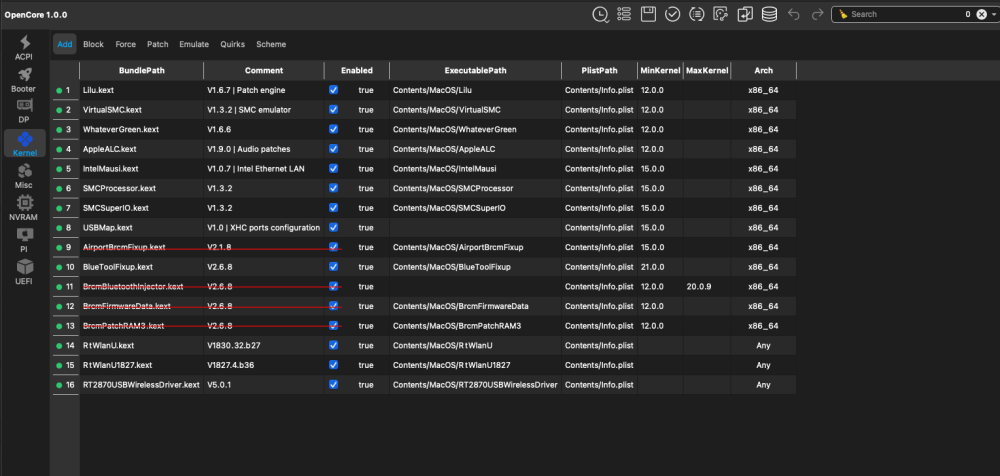Screen dimensions: 1000x476
Task: Click the redo arrow
Action: [818, 14]
